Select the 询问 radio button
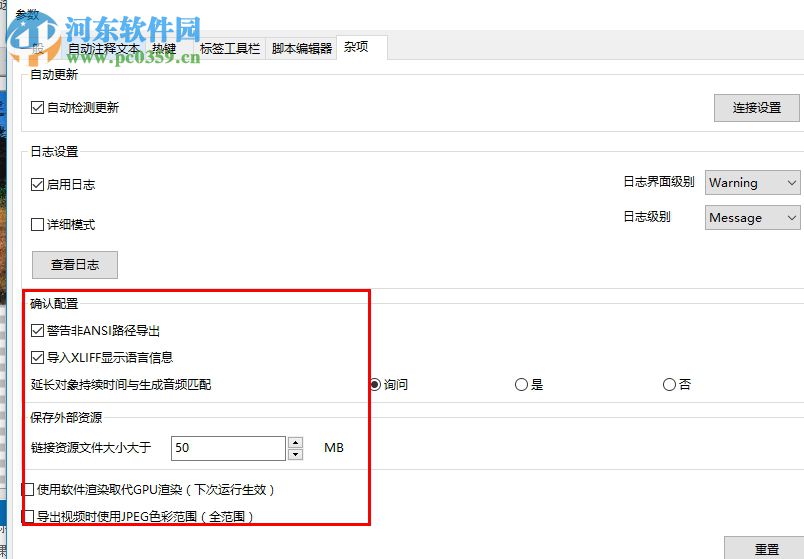804x559 pixels. (x=376, y=385)
